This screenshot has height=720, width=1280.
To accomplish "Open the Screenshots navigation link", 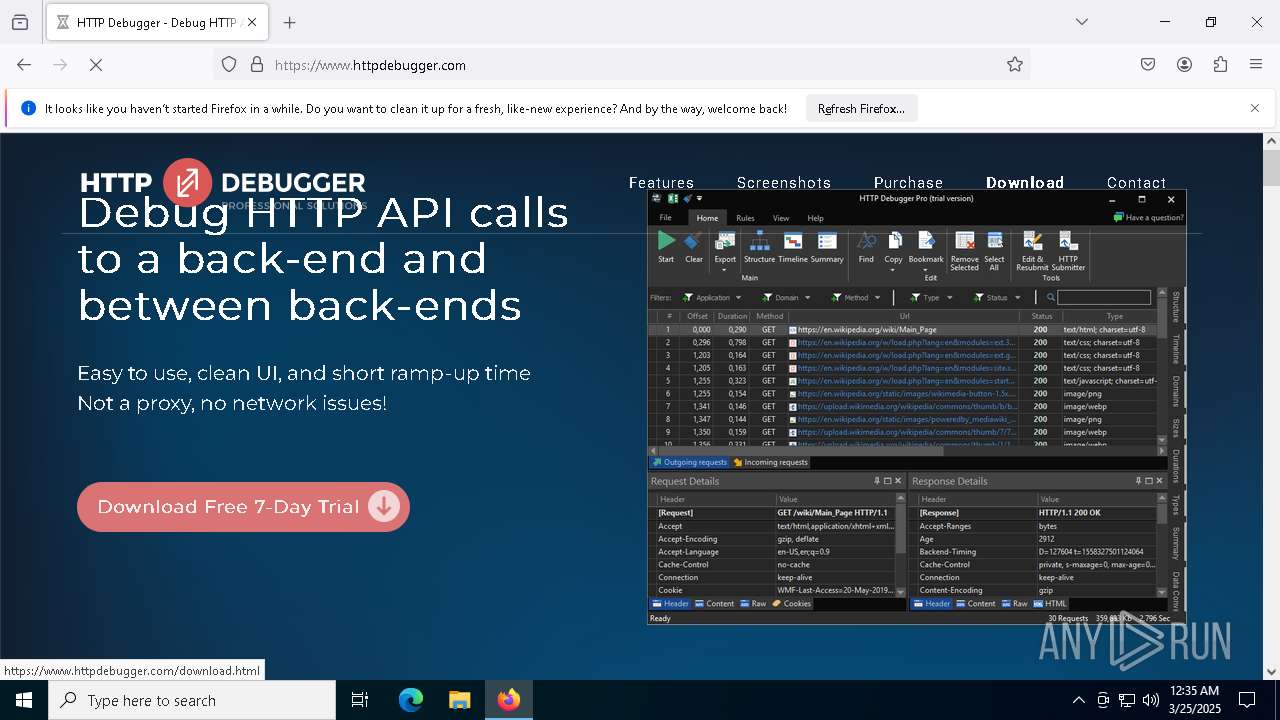I will tap(784, 183).
